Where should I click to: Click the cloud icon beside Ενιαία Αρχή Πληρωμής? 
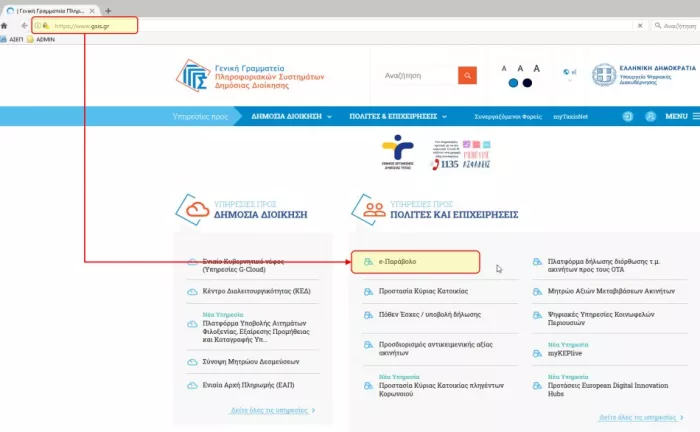click(x=192, y=385)
